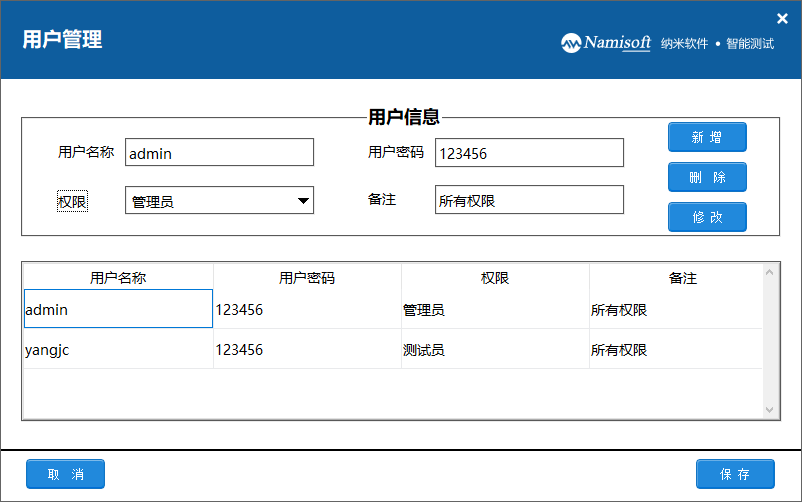Click the 保存 button
Viewport: 802px width, 502px height.
735,474
